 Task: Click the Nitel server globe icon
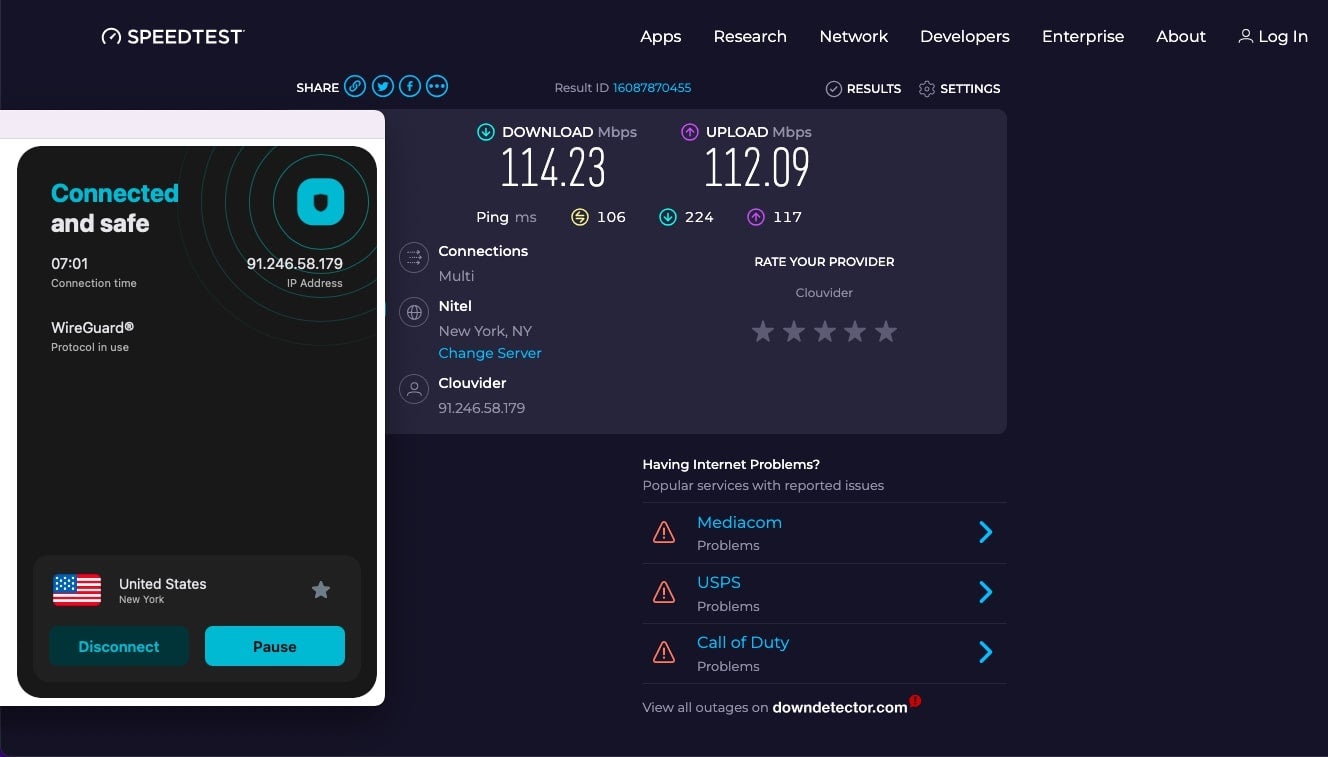tap(414, 312)
